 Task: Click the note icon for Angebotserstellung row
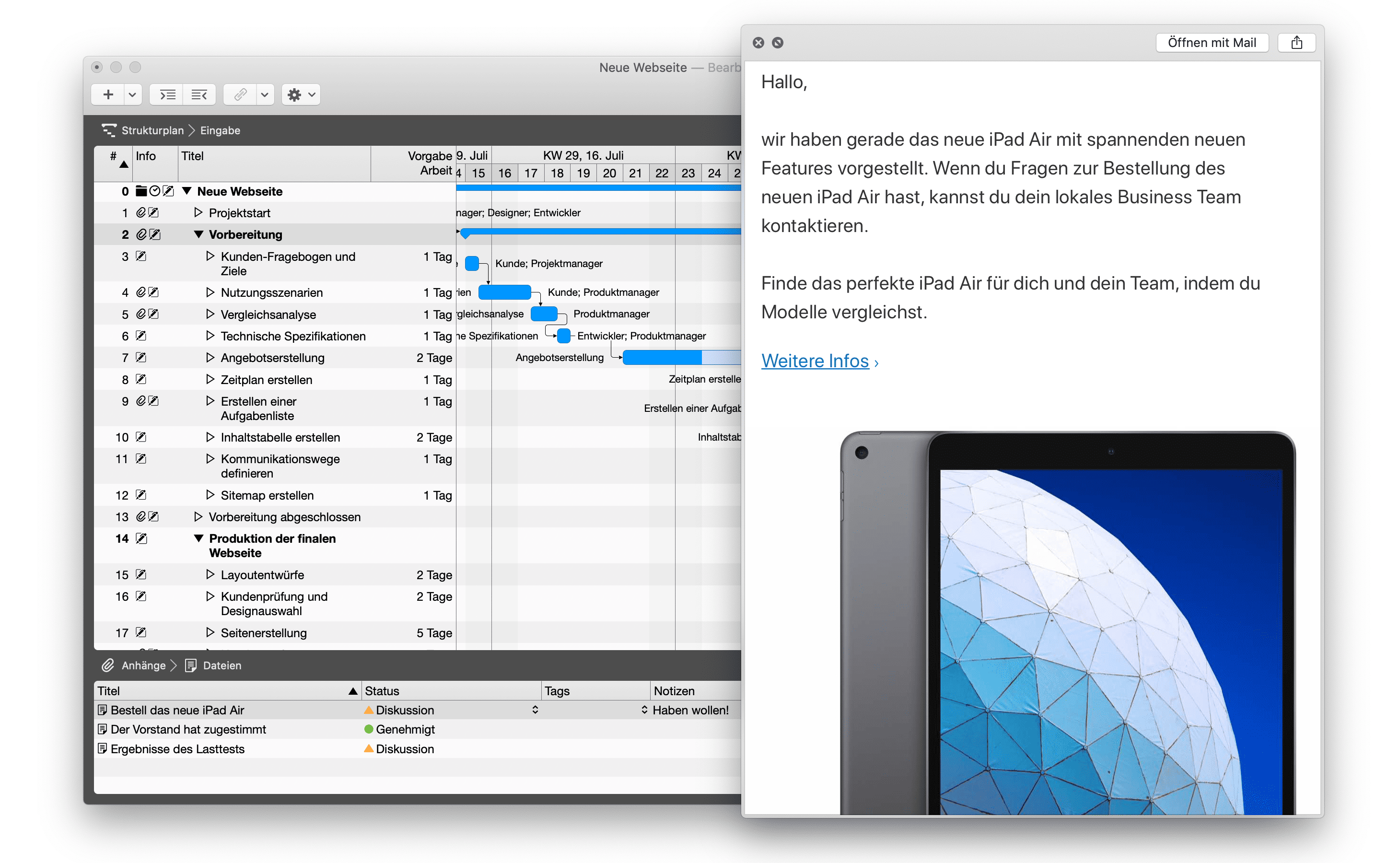click(x=141, y=358)
